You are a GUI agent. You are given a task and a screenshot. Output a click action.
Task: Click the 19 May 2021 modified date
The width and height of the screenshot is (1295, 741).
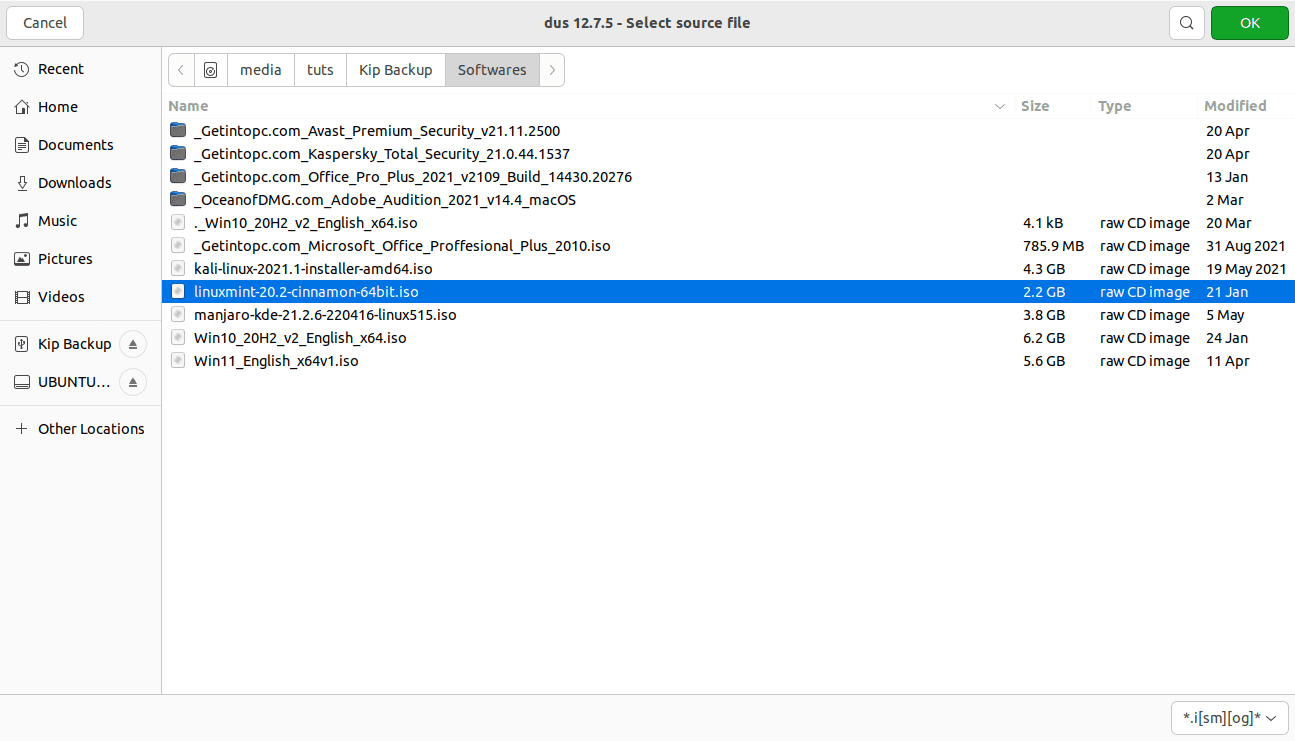pyautogui.click(x=1246, y=269)
